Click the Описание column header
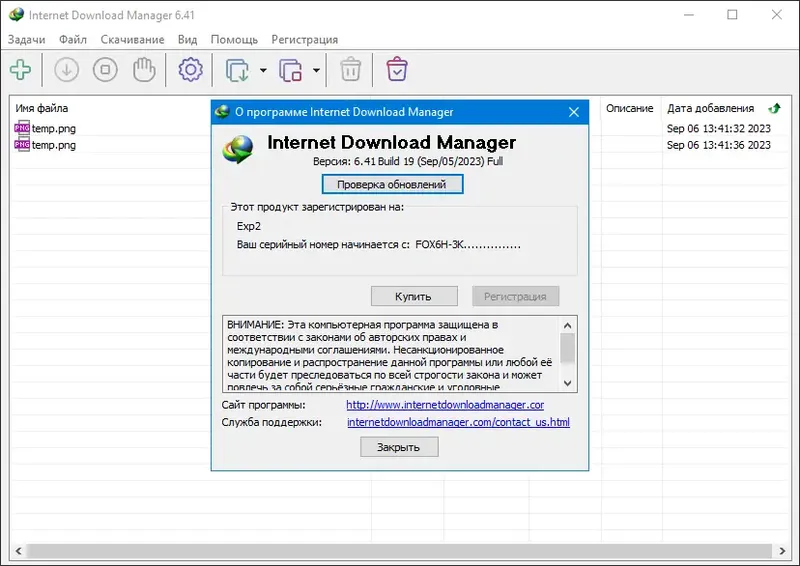This screenshot has height=566, width=800. (630, 108)
